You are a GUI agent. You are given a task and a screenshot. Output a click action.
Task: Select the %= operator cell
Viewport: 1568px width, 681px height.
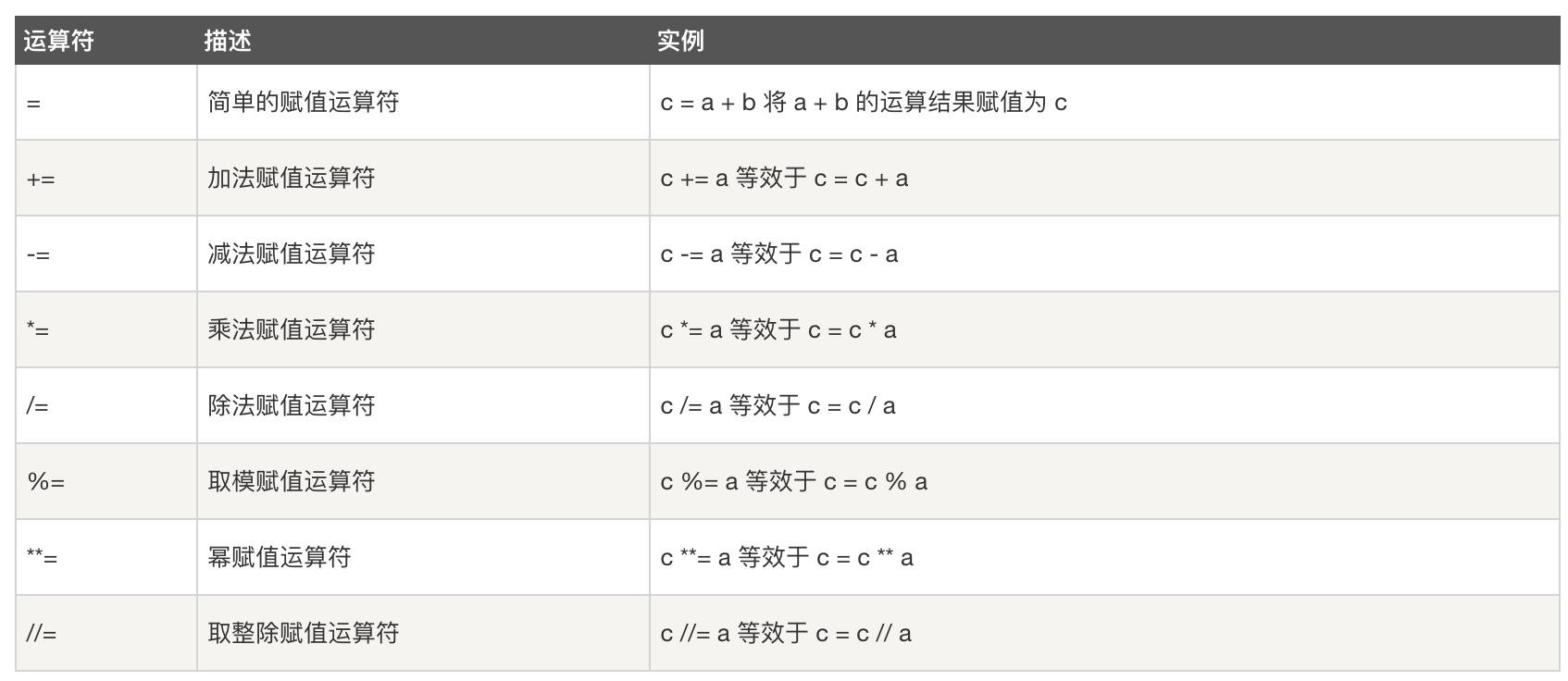click(x=45, y=482)
